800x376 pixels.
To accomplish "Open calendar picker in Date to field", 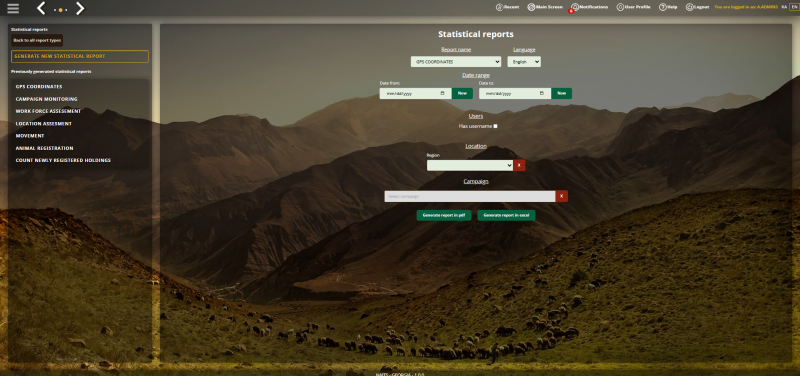I will point(542,93).
